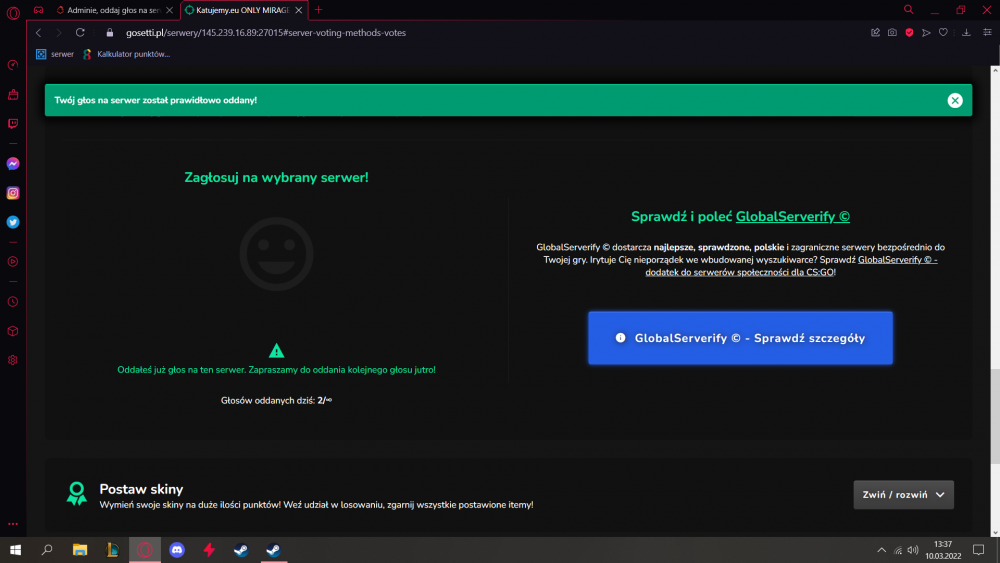
Task: Open sidebar three-dots setup menu
Action: click(x=13, y=524)
